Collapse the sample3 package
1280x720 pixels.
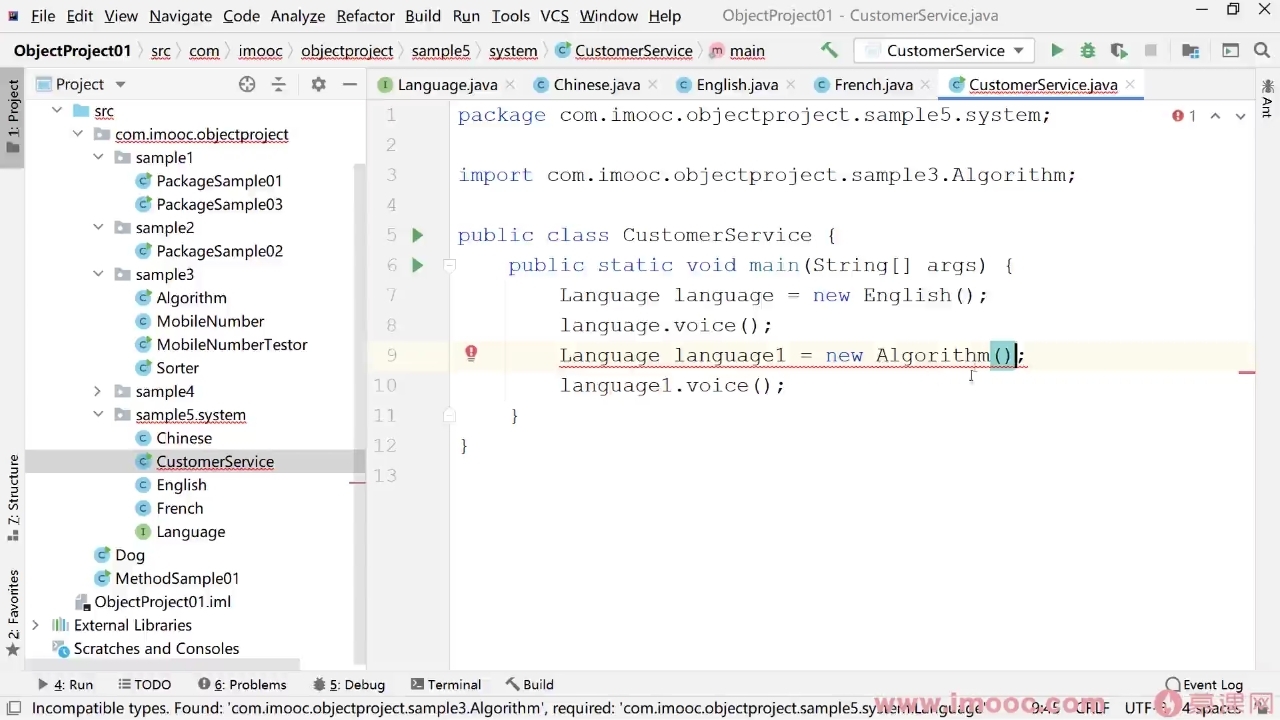click(98, 274)
